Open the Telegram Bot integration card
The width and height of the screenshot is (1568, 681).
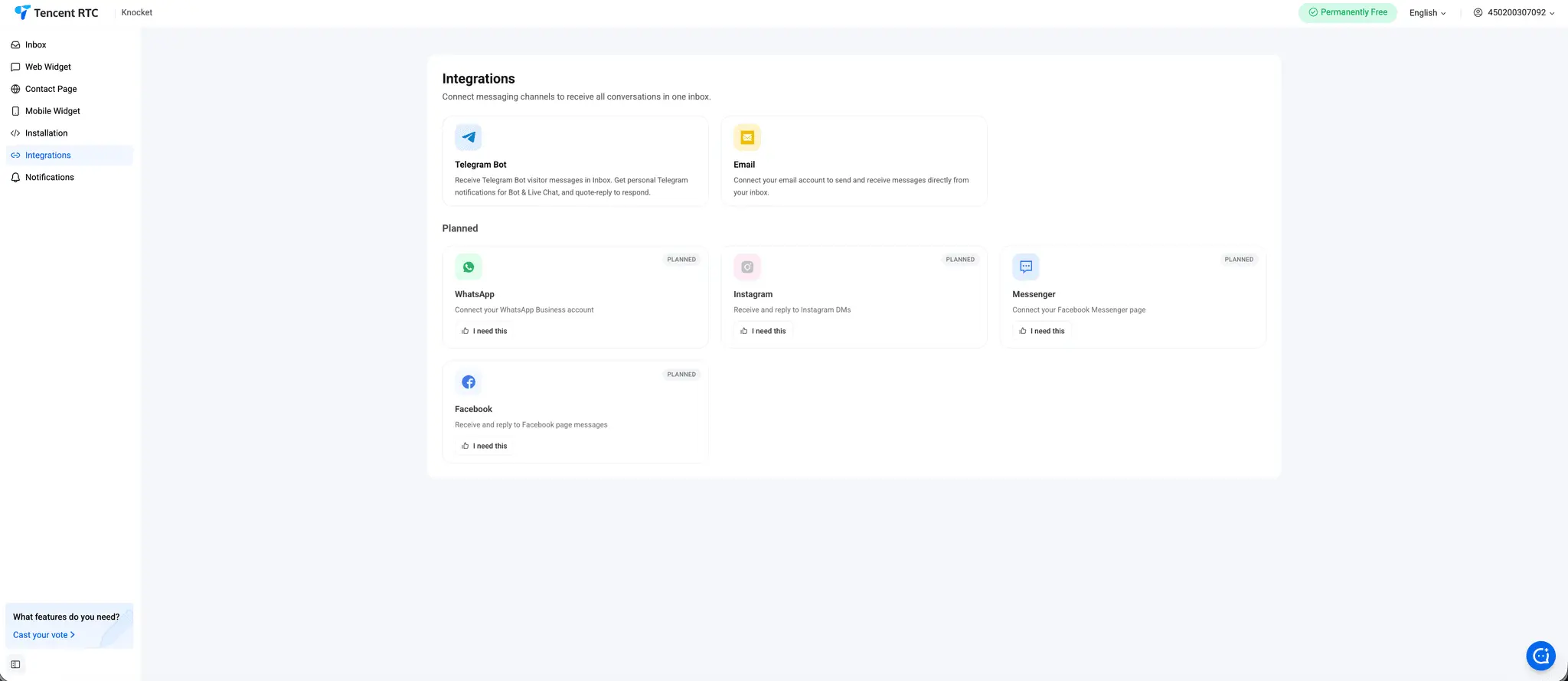pyautogui.click(x=575, y=161)
